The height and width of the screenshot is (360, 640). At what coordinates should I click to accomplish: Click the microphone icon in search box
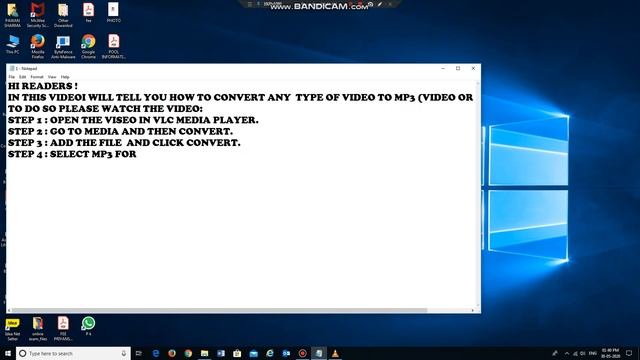pyautogui.click(x=124, y=353)
